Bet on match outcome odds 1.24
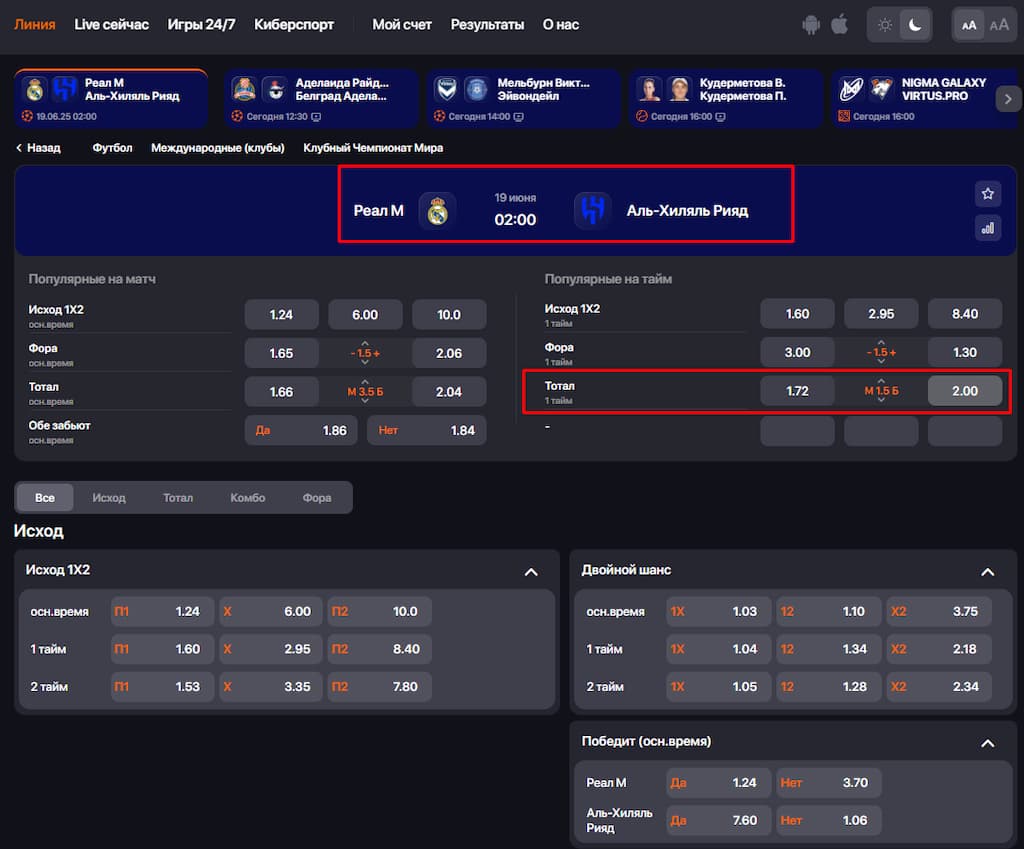 281,315
